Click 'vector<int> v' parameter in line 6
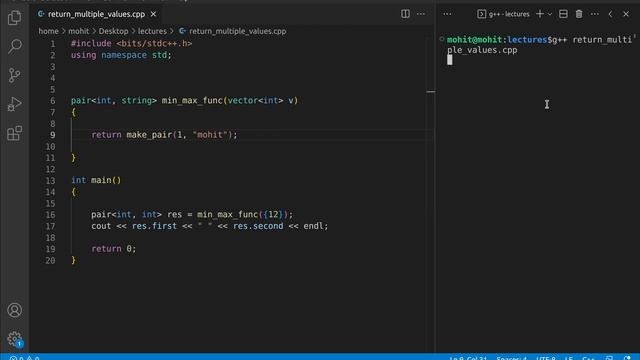Viewport: 640px width, 360px height. pos(260,101)
